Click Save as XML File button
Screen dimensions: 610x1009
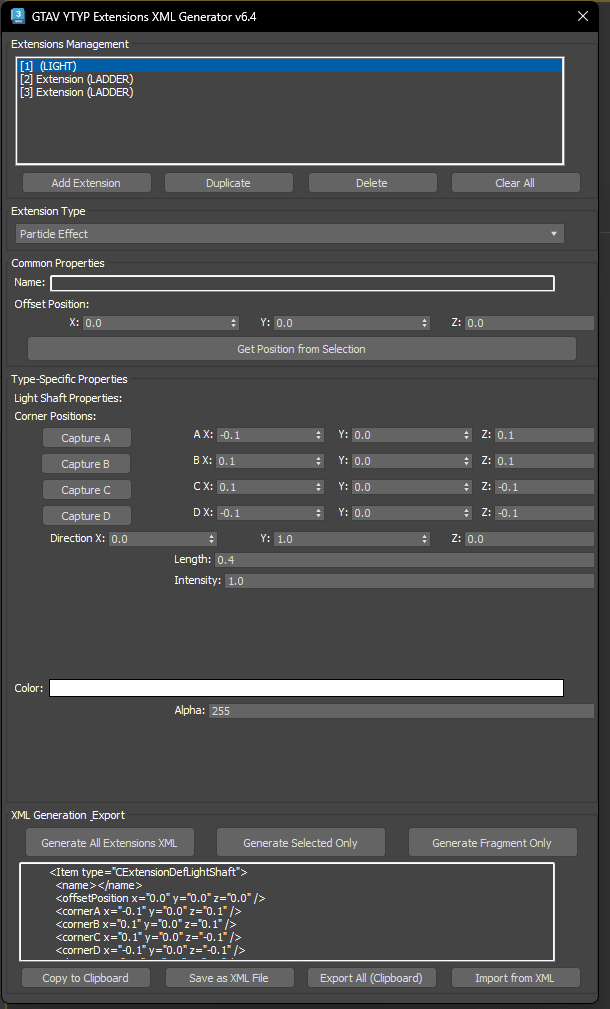point(229,978)
